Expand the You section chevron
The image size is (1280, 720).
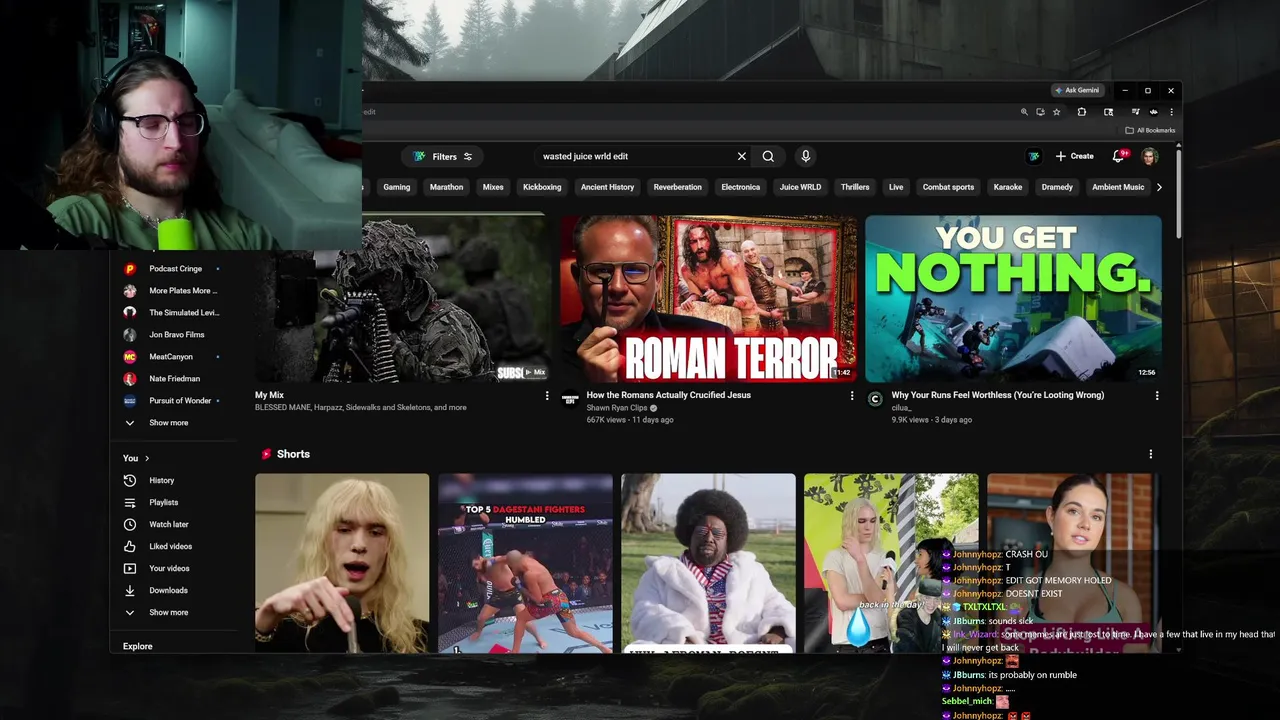(x=147, y=458)
